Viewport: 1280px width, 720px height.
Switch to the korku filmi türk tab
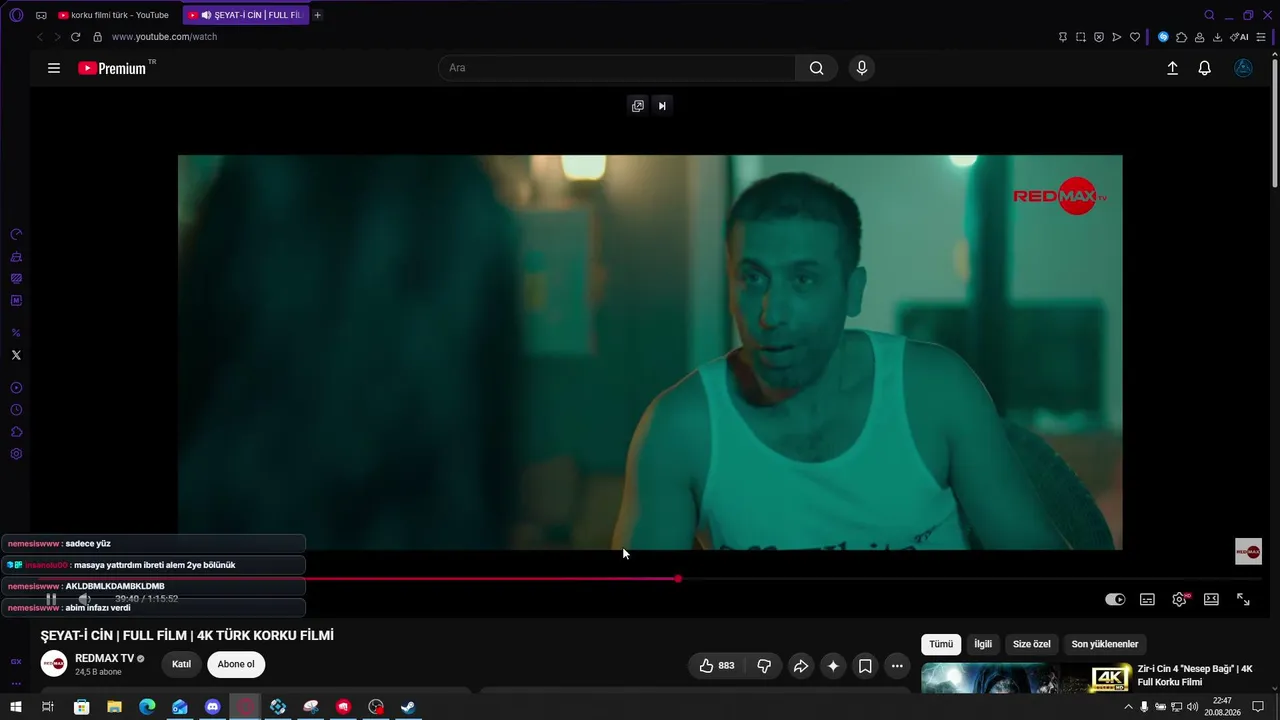tap(113, 15)
